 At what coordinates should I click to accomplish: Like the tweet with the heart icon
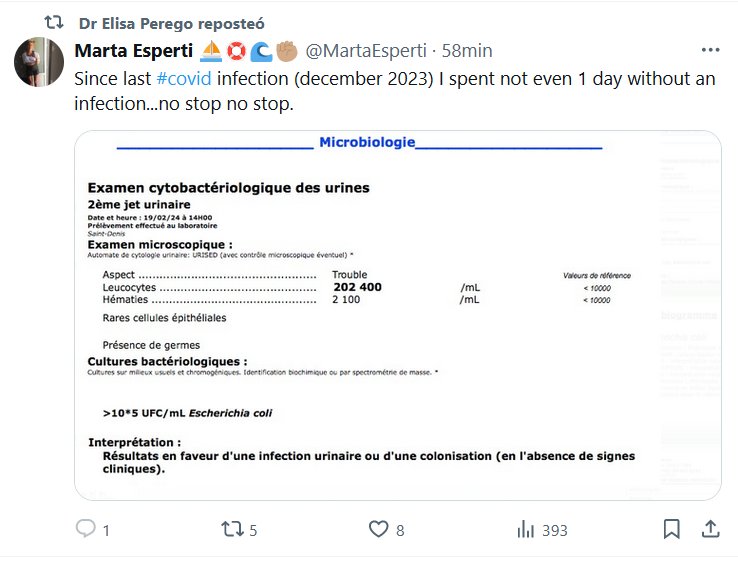(378, 529)
